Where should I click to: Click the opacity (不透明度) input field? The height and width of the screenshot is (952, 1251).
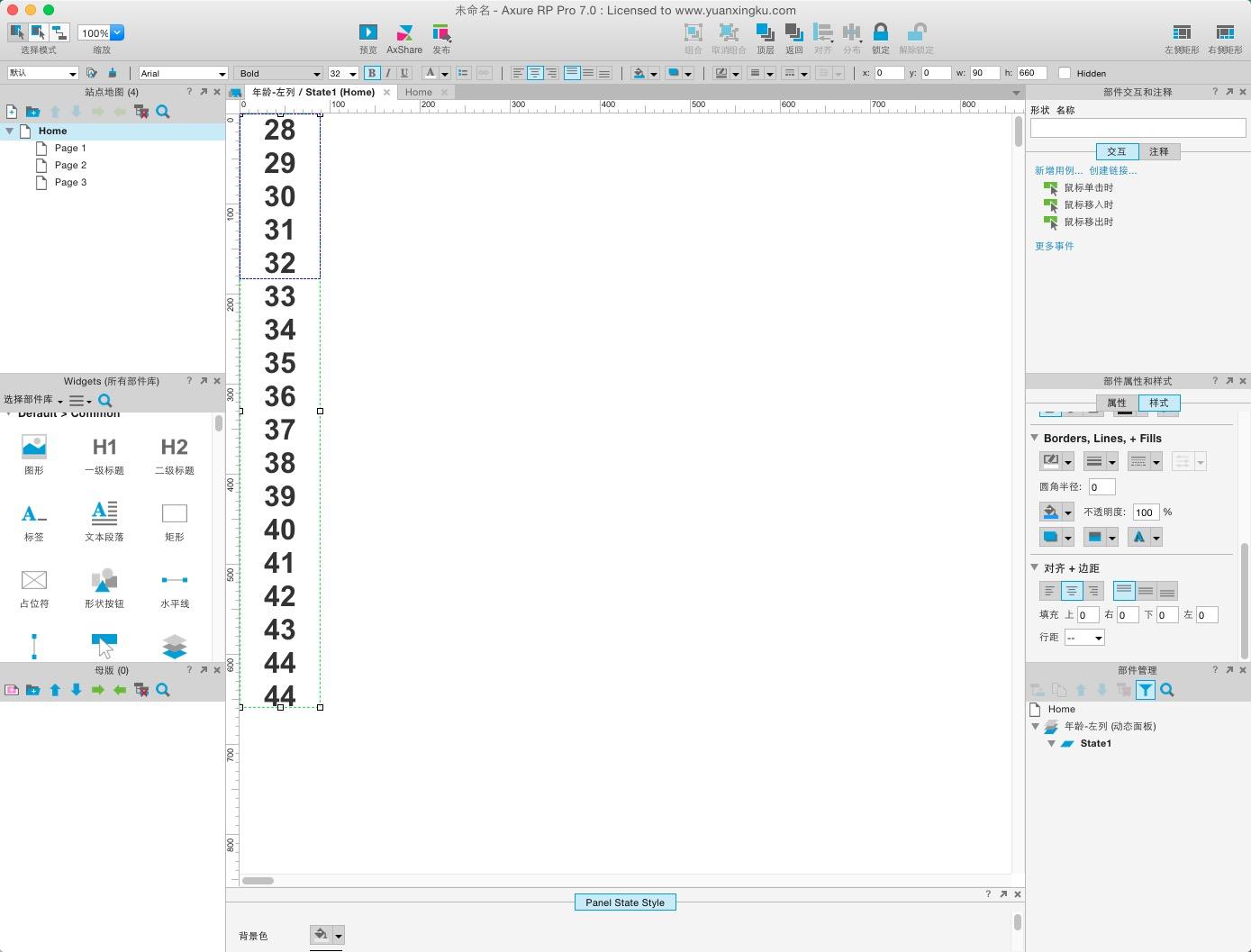[1145, 512]
